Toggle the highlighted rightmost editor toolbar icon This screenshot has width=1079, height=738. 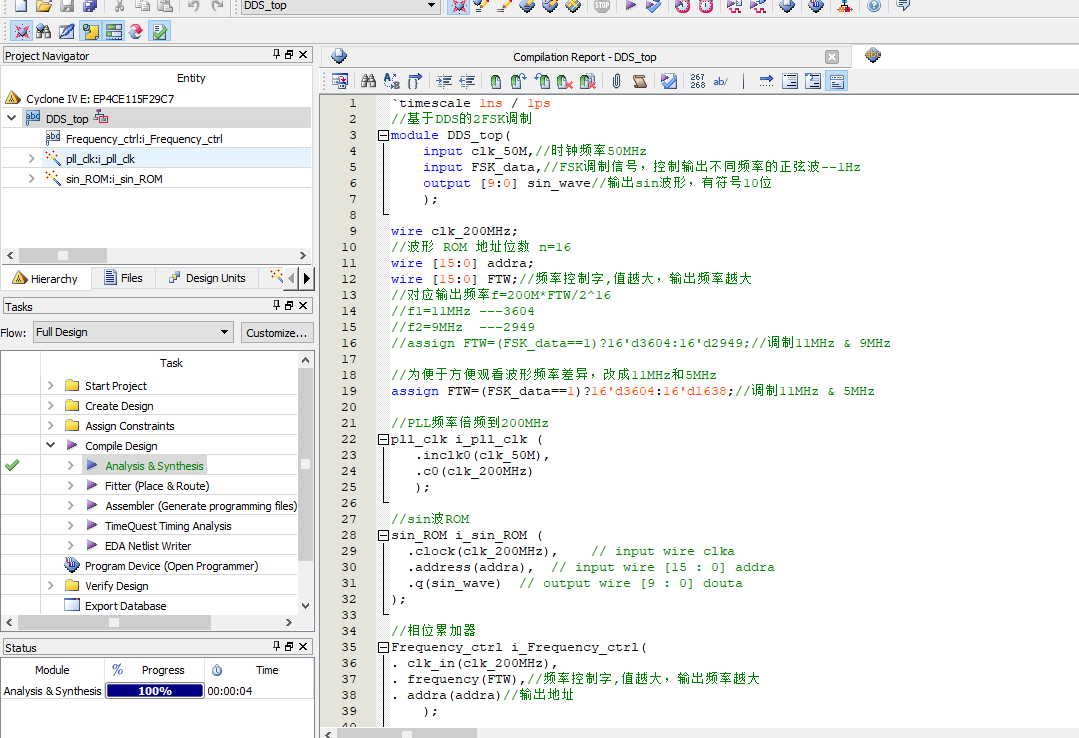(837, 81)
